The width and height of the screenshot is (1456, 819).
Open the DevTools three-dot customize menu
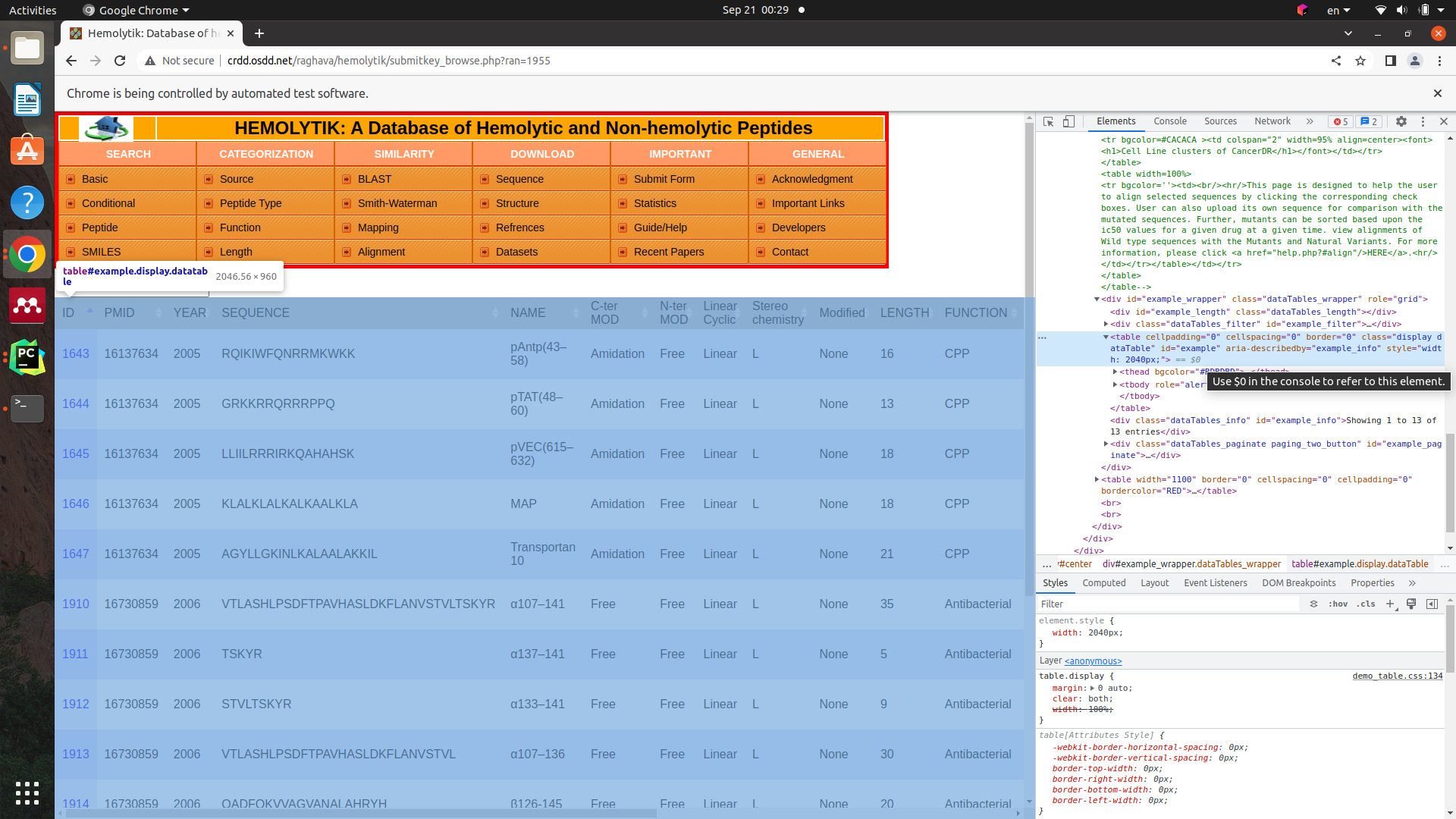coord(1423,121)
